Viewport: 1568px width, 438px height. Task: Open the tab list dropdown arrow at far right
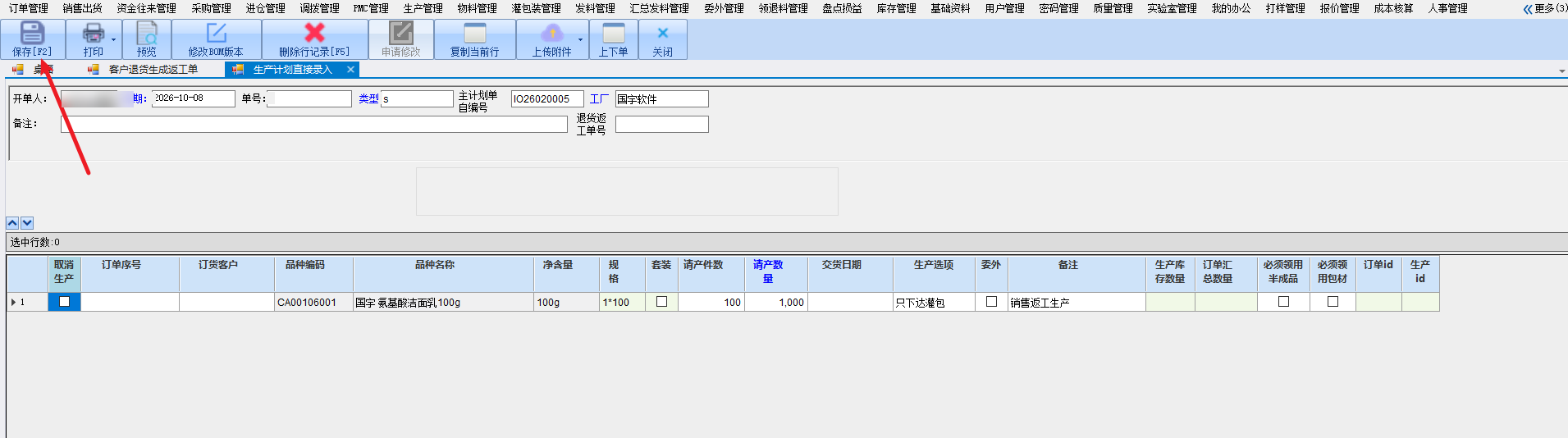click(x=1561, y=71)
